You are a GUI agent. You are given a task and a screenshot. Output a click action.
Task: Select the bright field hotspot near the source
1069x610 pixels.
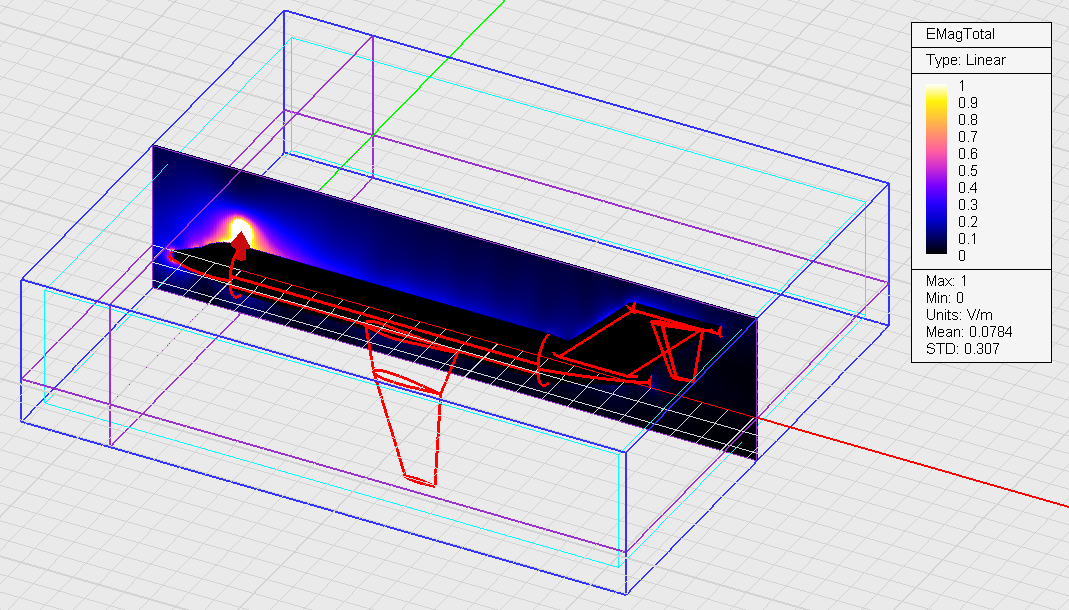pyautogui.click(x=240, y=226)
